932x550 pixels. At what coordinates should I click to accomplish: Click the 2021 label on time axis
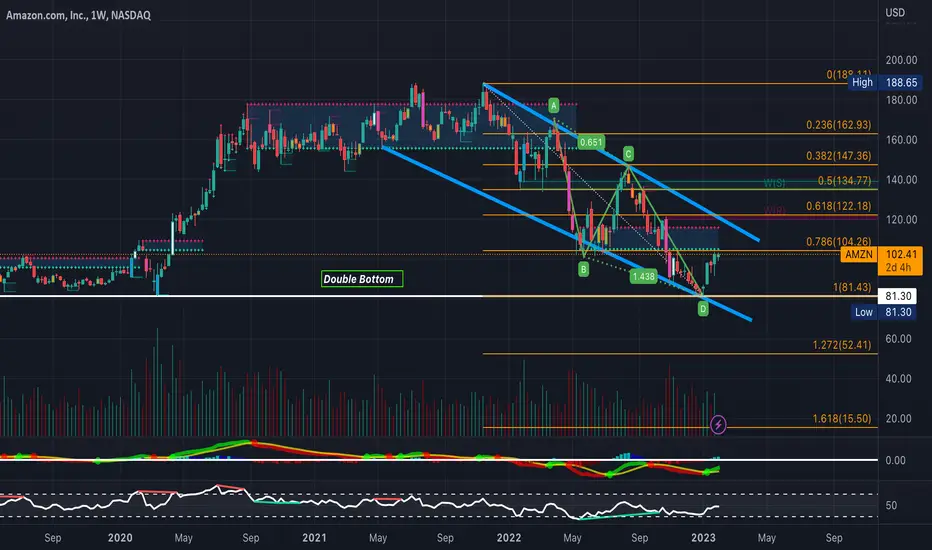point(314,538)
